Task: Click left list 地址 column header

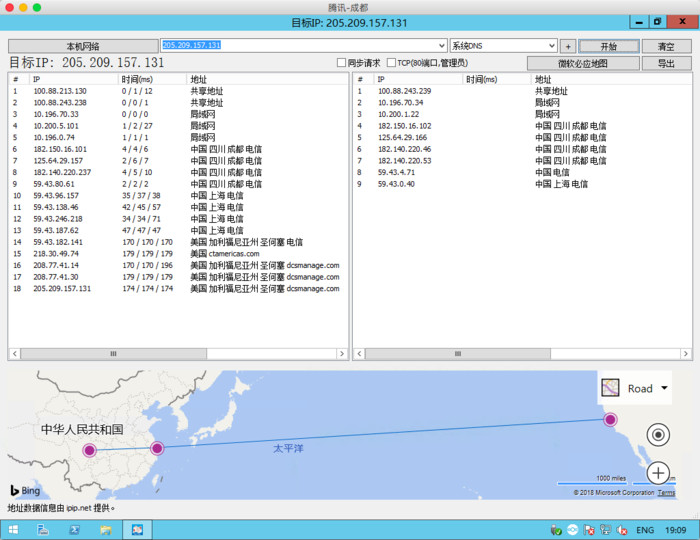Action: click(267, 79)
